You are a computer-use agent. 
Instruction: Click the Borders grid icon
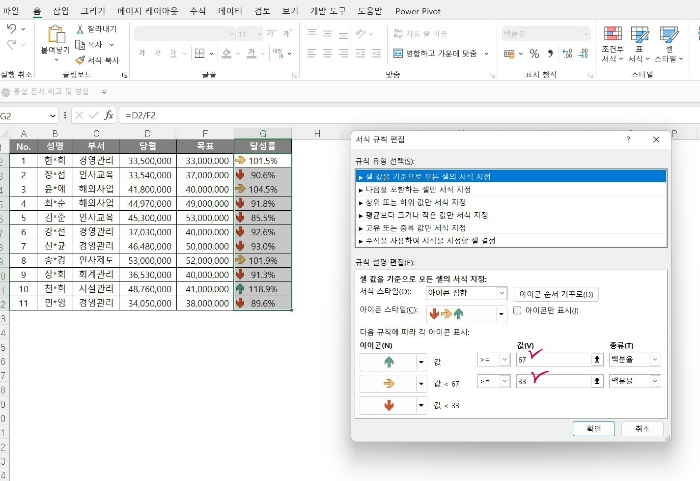pos(200,54)
